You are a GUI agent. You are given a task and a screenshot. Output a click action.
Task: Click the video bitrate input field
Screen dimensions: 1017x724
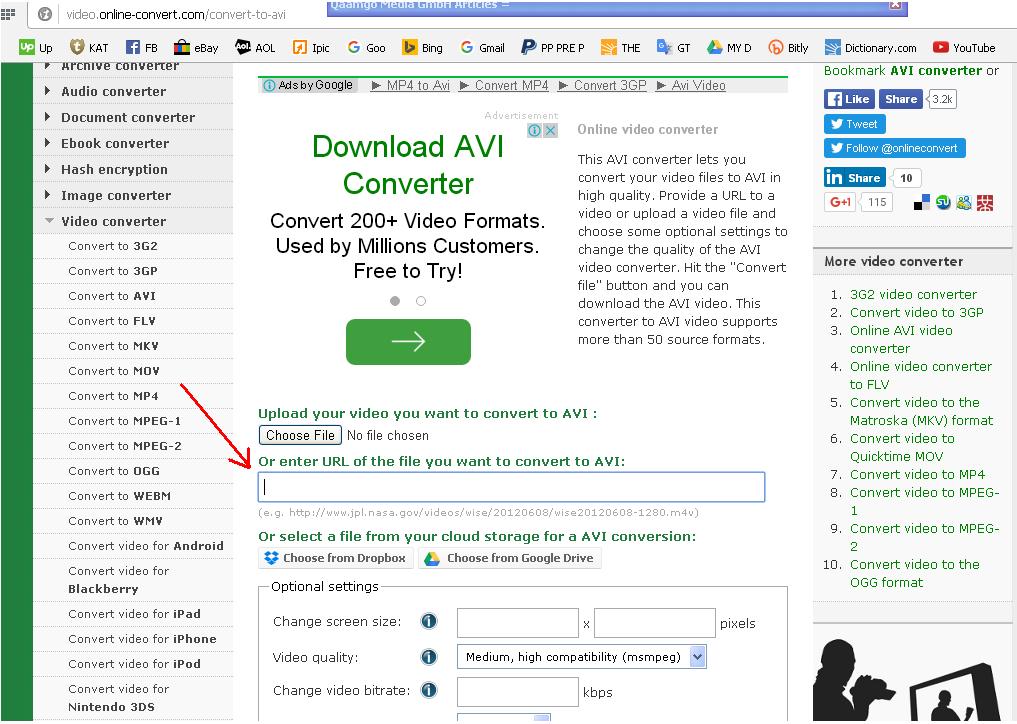(x=518, y=692)
